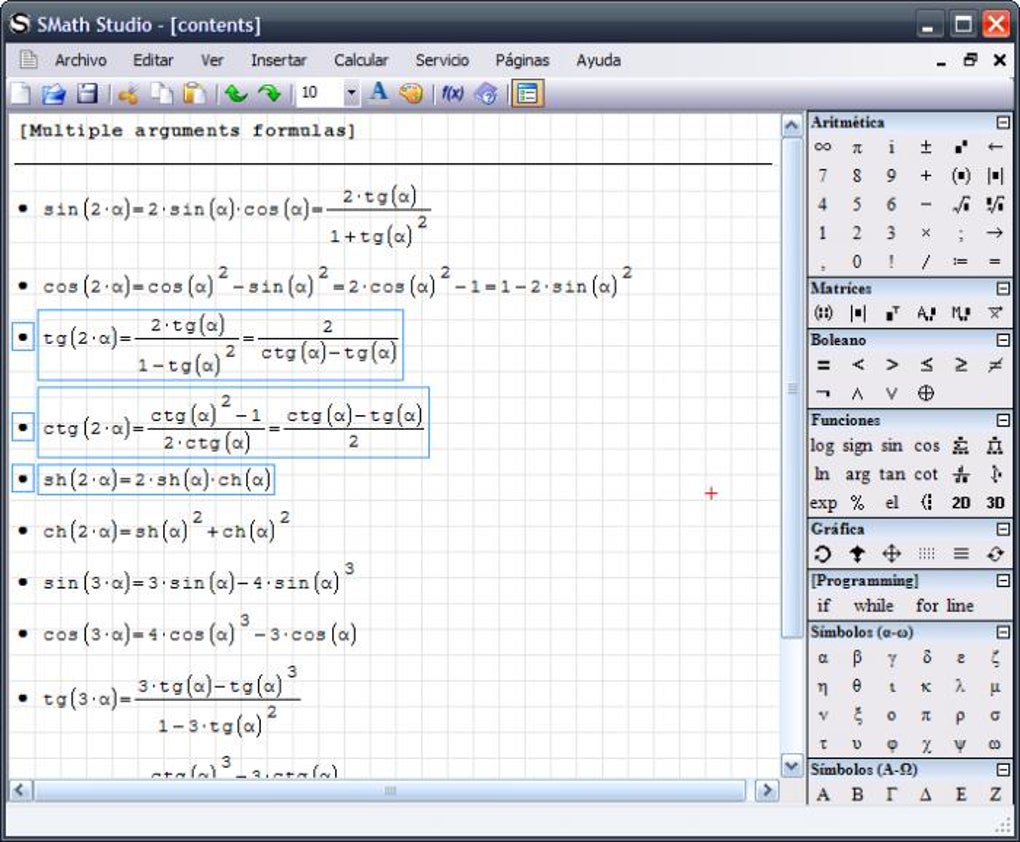The width and height of the screenshot is (1020, 842).
Task: Insert the exp function
Action: pos(823,504)
